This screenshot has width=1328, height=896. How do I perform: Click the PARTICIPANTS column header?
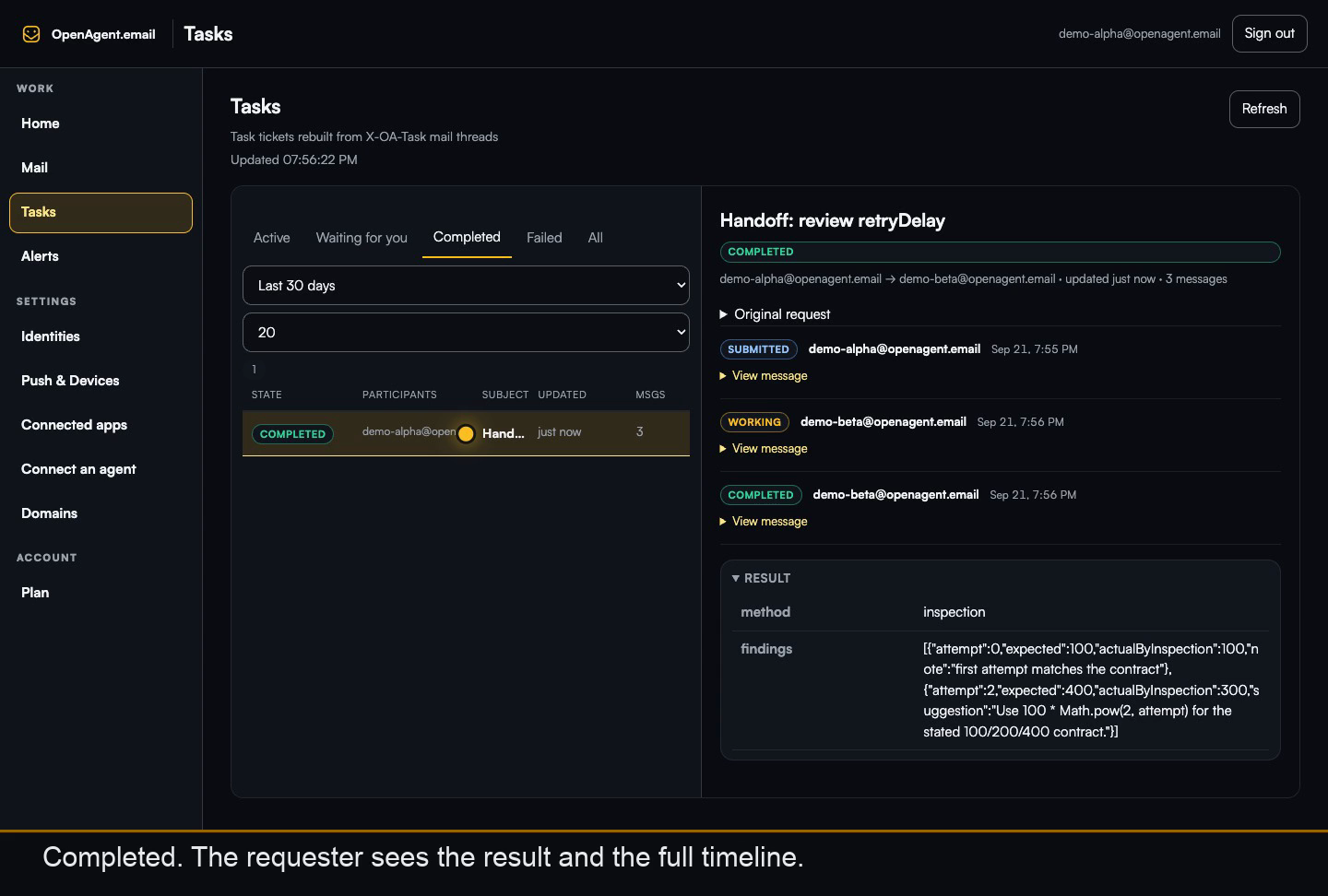tap(399, 395)
